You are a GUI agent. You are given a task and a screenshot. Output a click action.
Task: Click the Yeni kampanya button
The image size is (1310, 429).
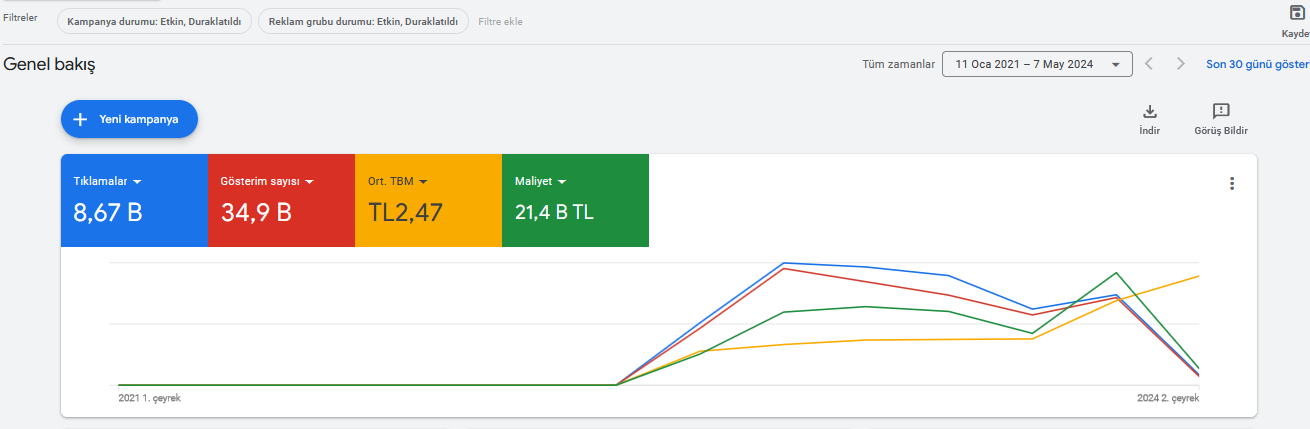[x=129, y=119]
